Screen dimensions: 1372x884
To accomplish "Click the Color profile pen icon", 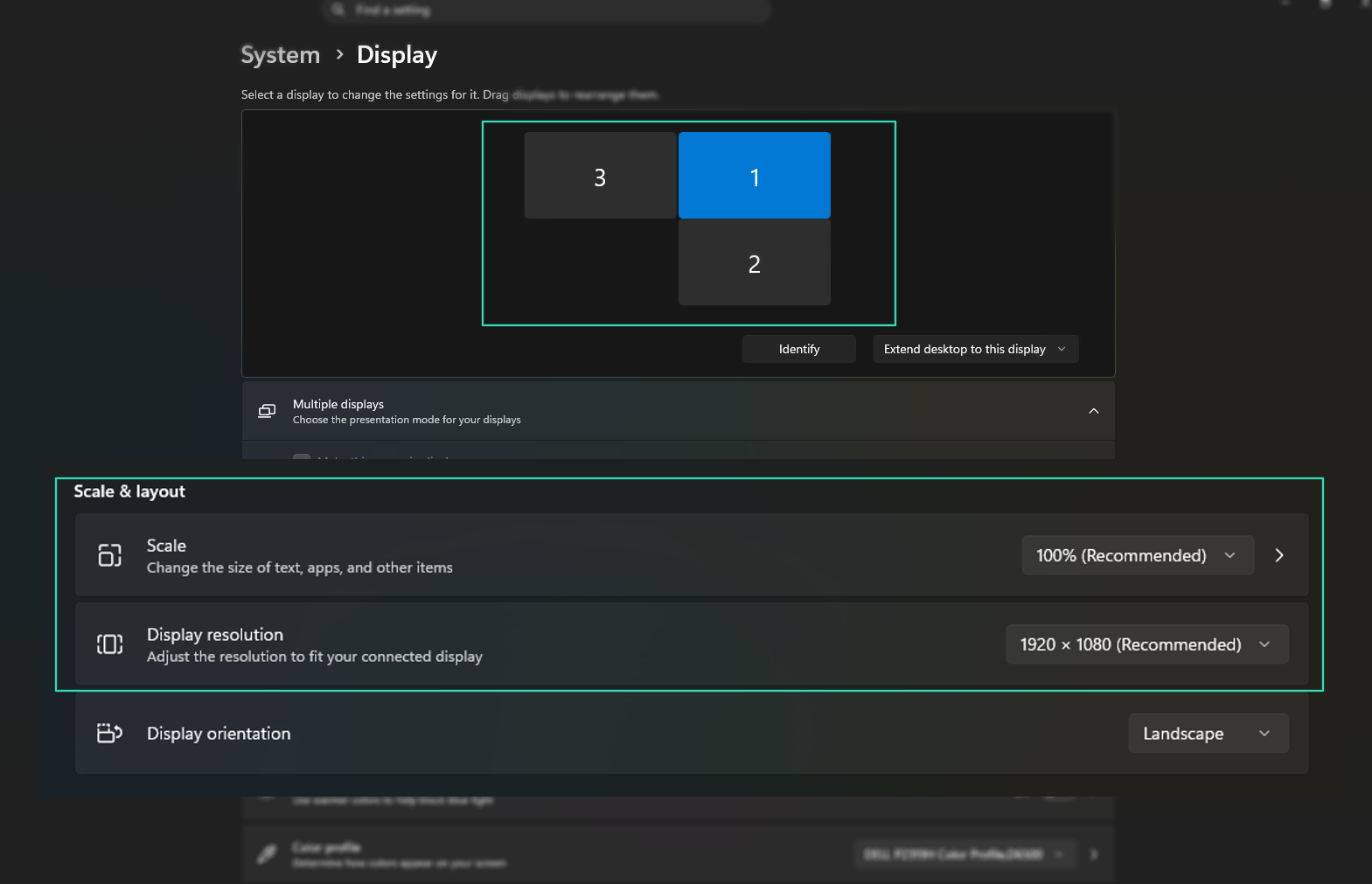I will pos(267,853).
